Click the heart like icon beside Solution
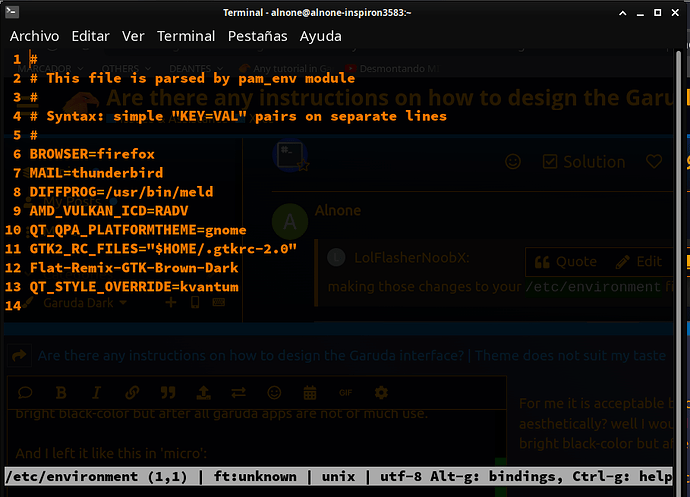 coord(654,161)
